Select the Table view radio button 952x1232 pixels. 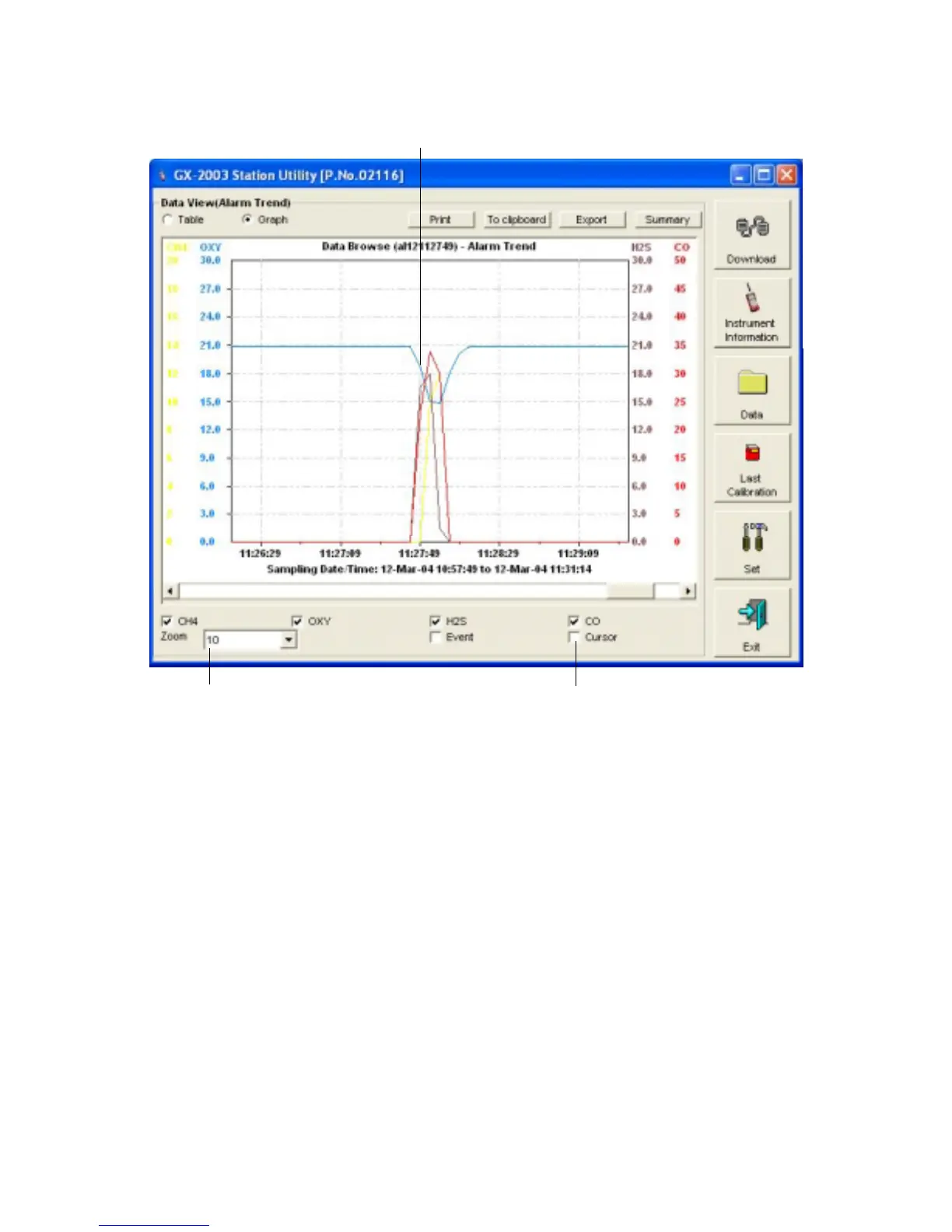coord(167,220)
